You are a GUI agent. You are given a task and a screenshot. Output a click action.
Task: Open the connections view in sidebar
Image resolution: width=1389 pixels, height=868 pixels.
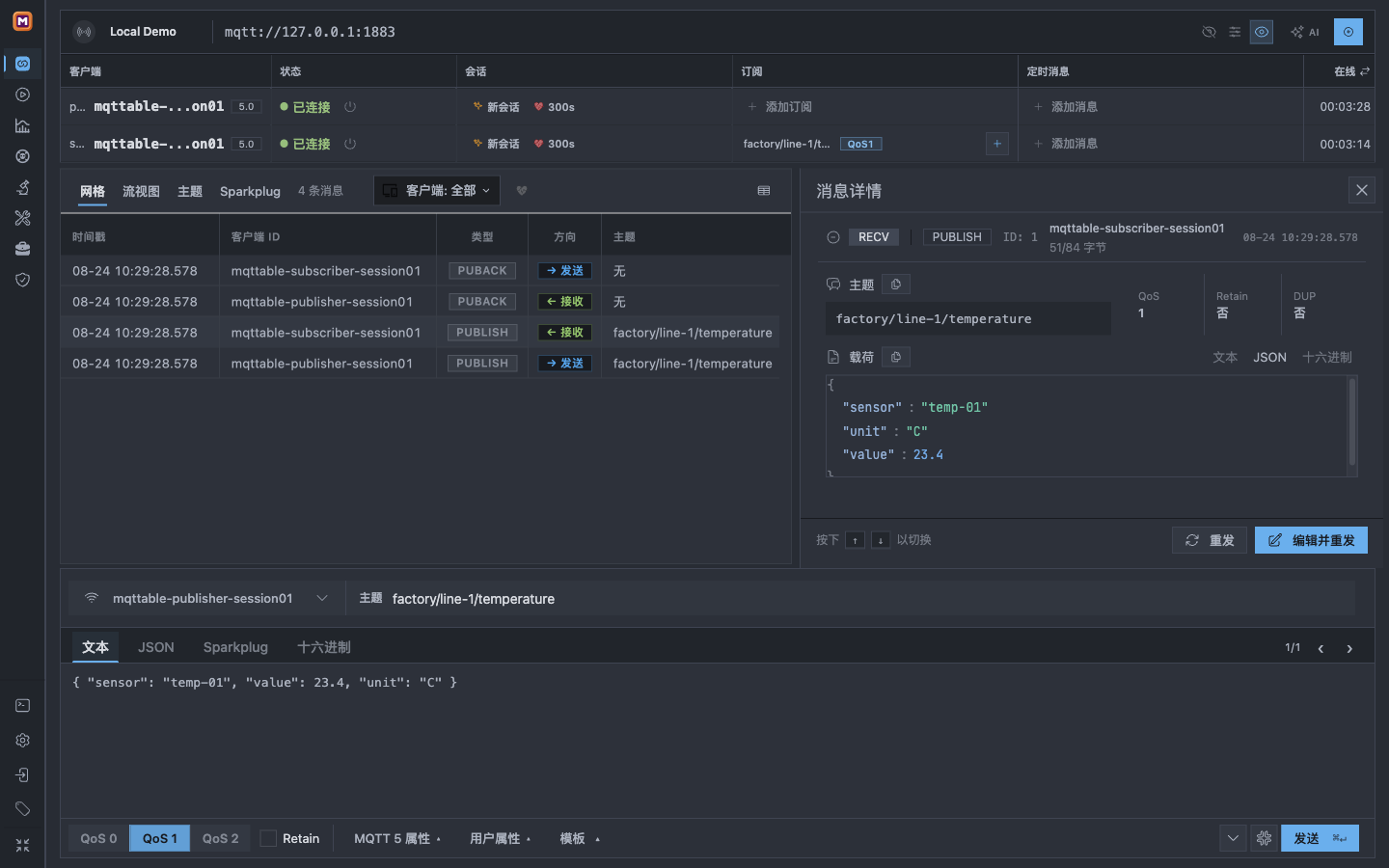coord(22,64)
